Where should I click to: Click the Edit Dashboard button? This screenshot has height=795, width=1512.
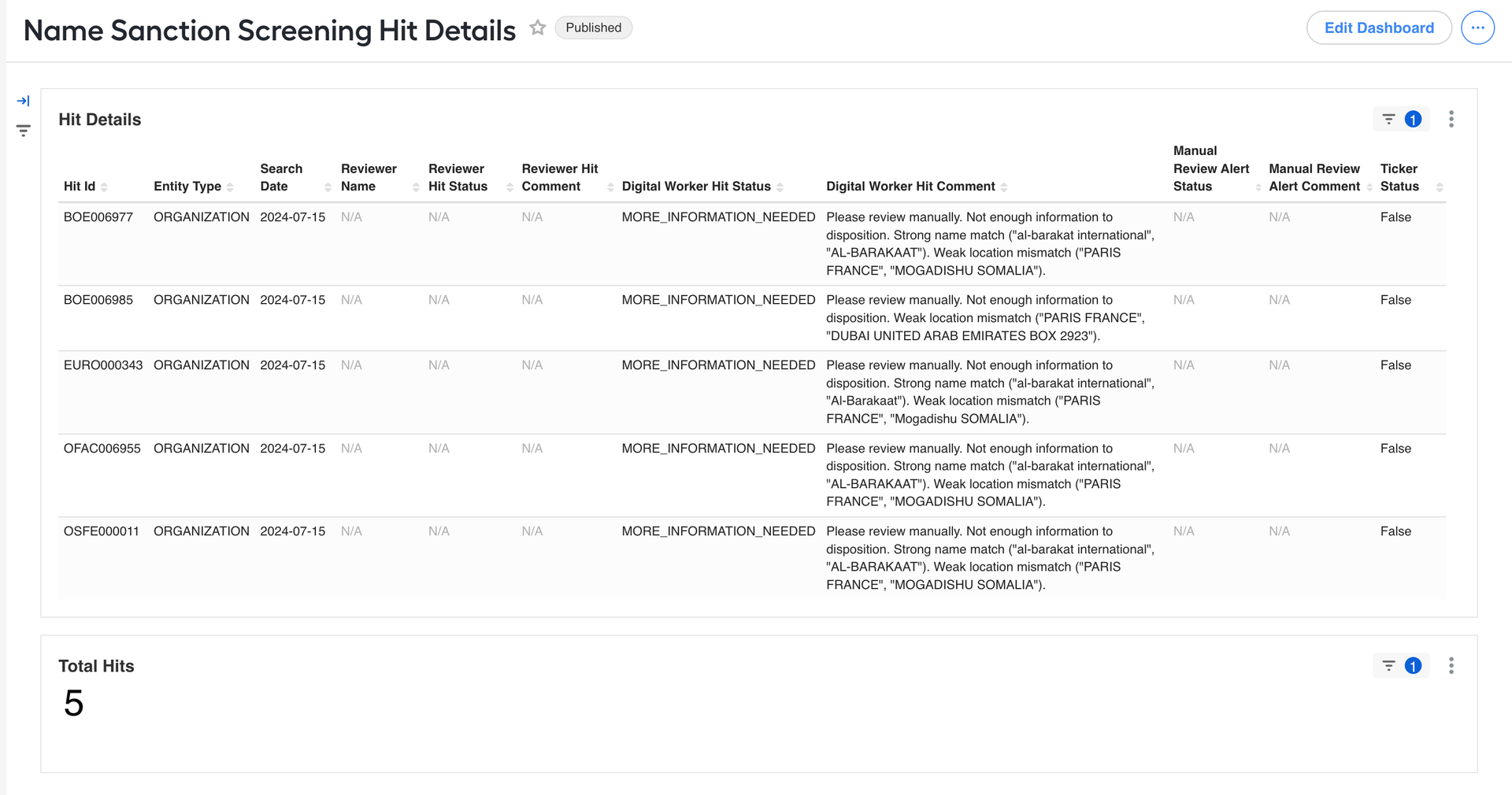[1379, 28]
